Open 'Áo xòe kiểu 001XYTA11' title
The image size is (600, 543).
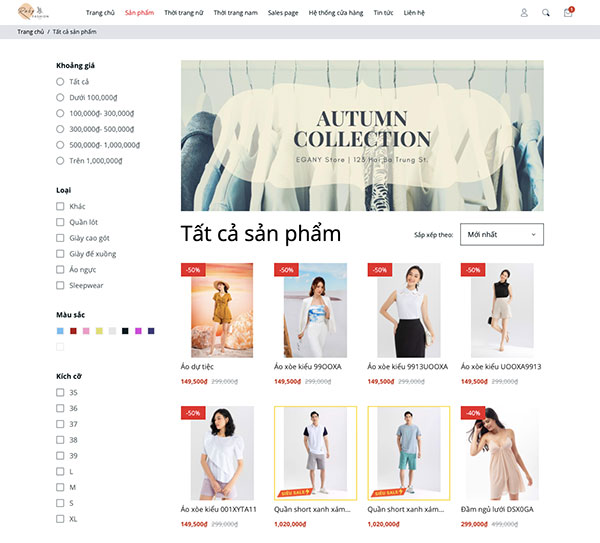point(218,509)
